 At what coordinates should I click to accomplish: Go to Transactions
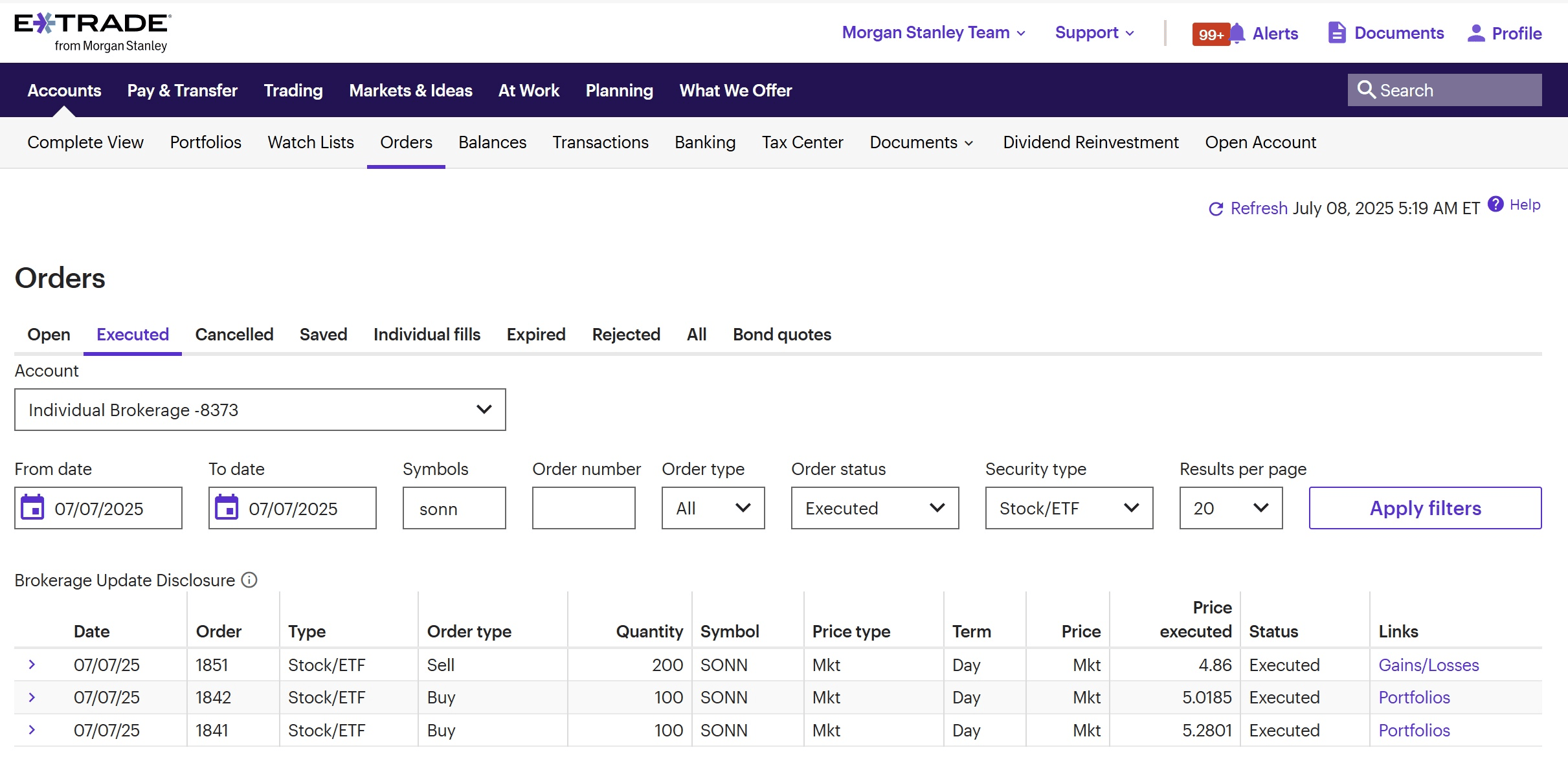(x=600, y=142)
